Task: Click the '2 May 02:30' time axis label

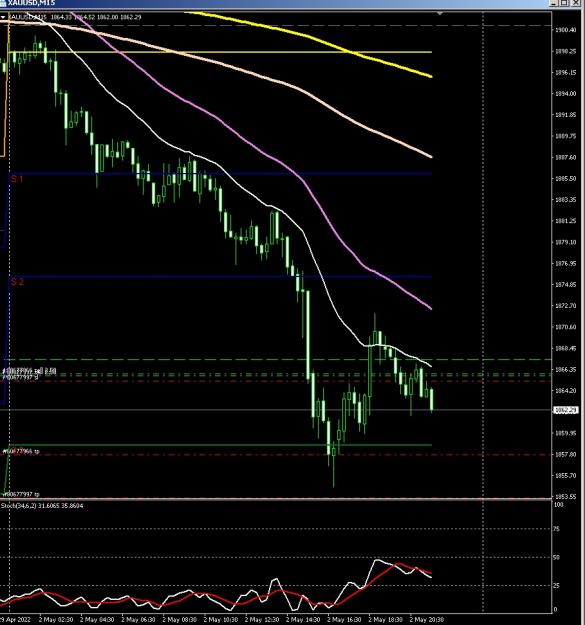Action: 56,619
